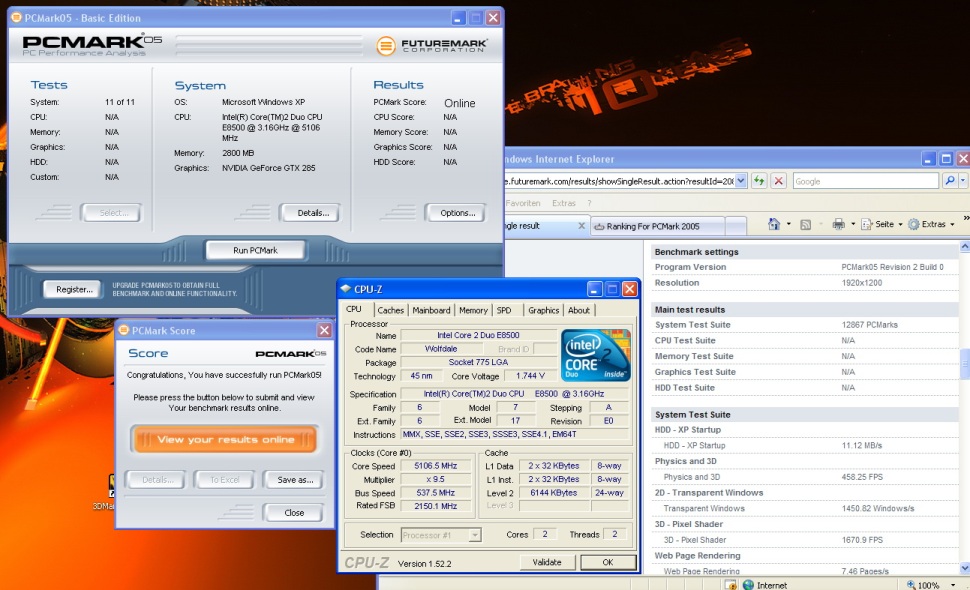Click the Home icon in Internet Explorer toolbar
The image size is (970, 590).
pyautogui.click(x=774, y=224)
